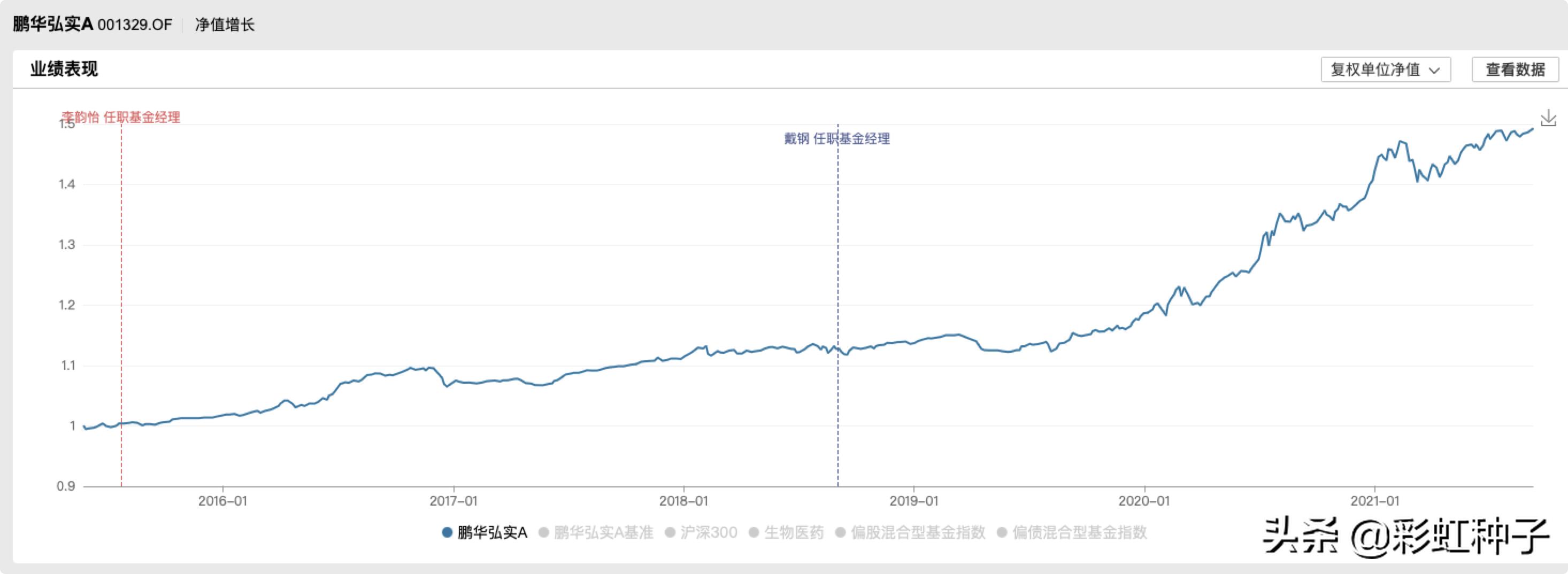Download the chart via the download icon
The width and height of the screenshot is (1568, 574).
[x=1548, y=118]
